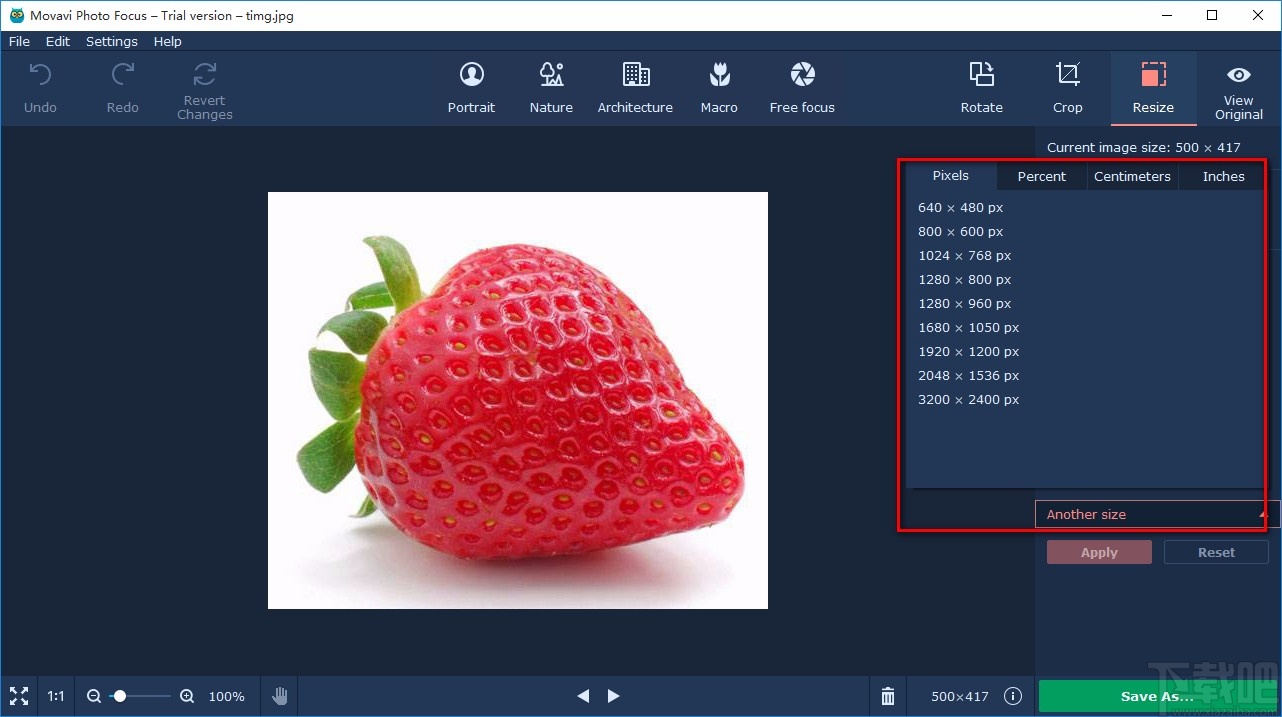Switch to the Percent tab
The height and width of the screenshot is (717, 1282).
(1042, 176)
